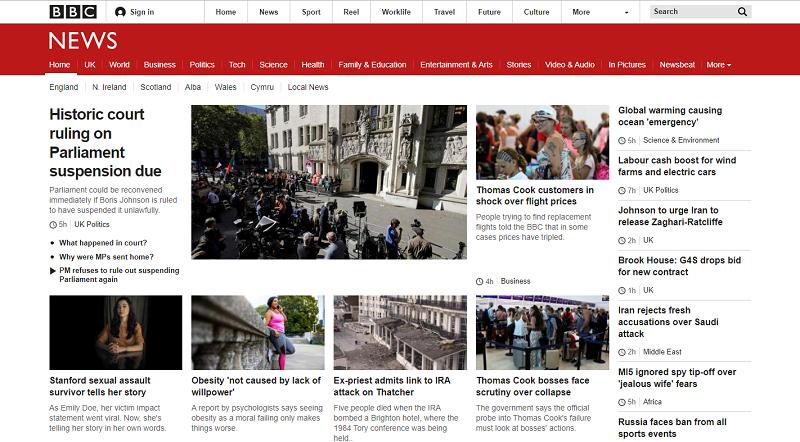Expand the top bar More dropdown arrow
This screenshot has width=800, height=442.
pos(627,12)
